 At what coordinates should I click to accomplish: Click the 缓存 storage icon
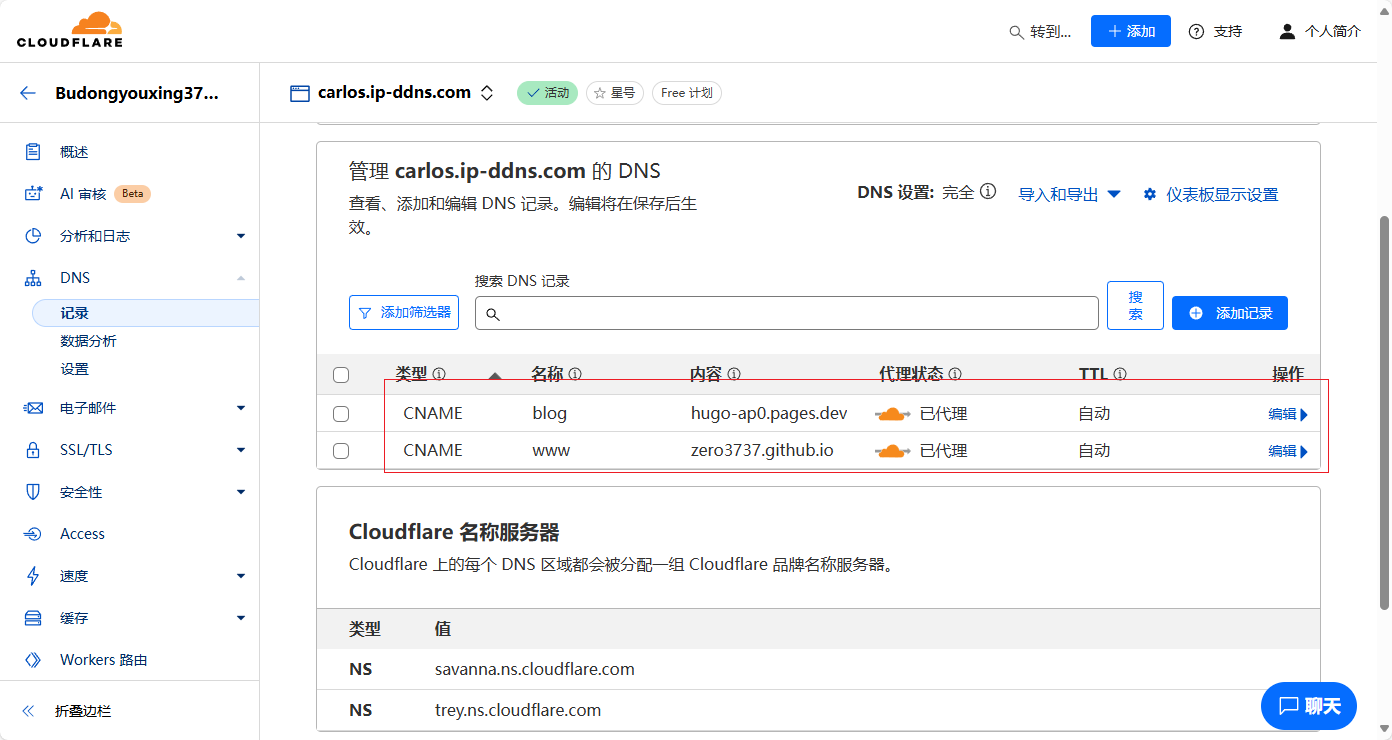pyautogui.click(x=33, y=618)
